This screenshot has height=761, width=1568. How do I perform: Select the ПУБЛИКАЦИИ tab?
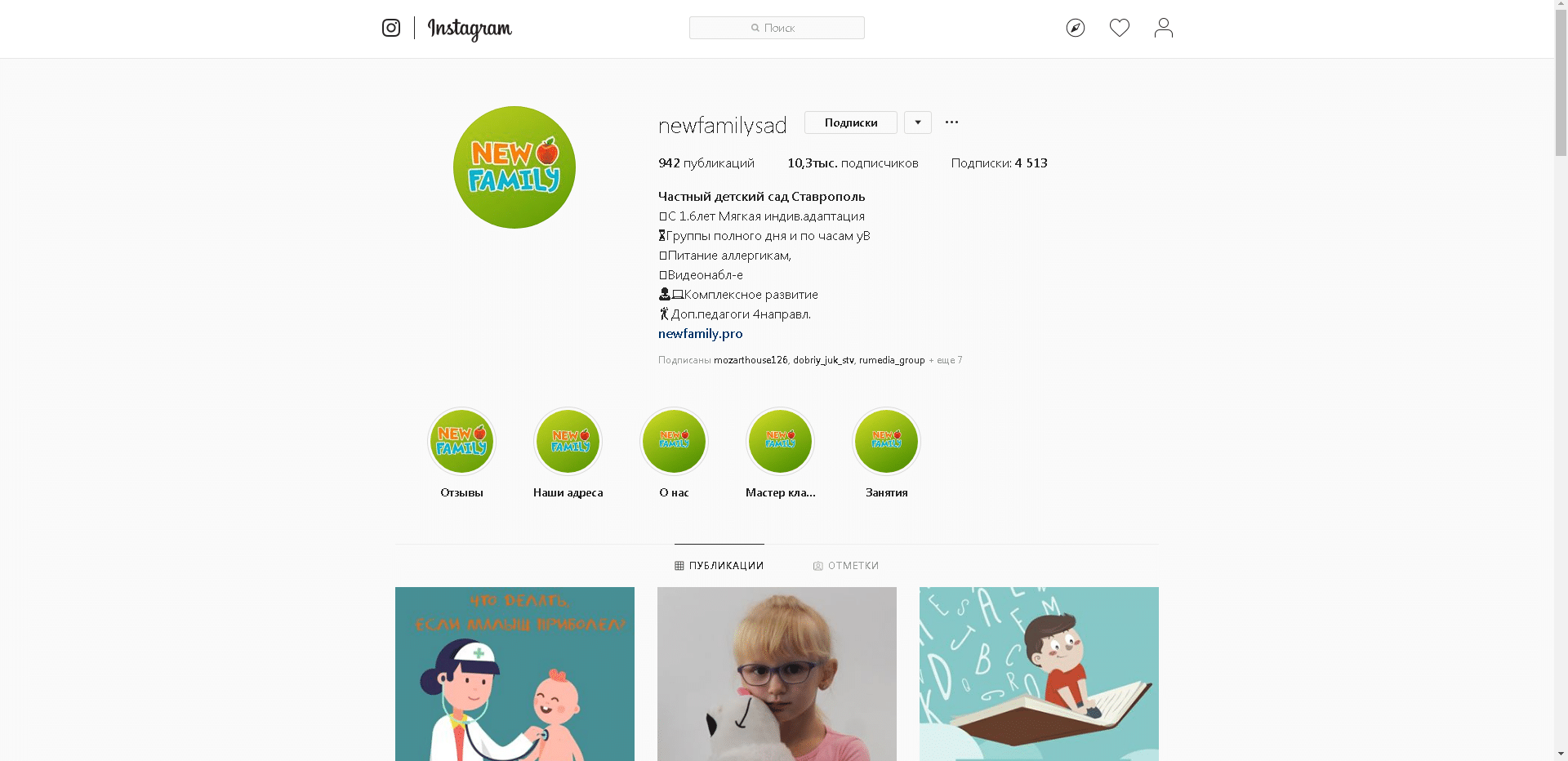point(719,566)
